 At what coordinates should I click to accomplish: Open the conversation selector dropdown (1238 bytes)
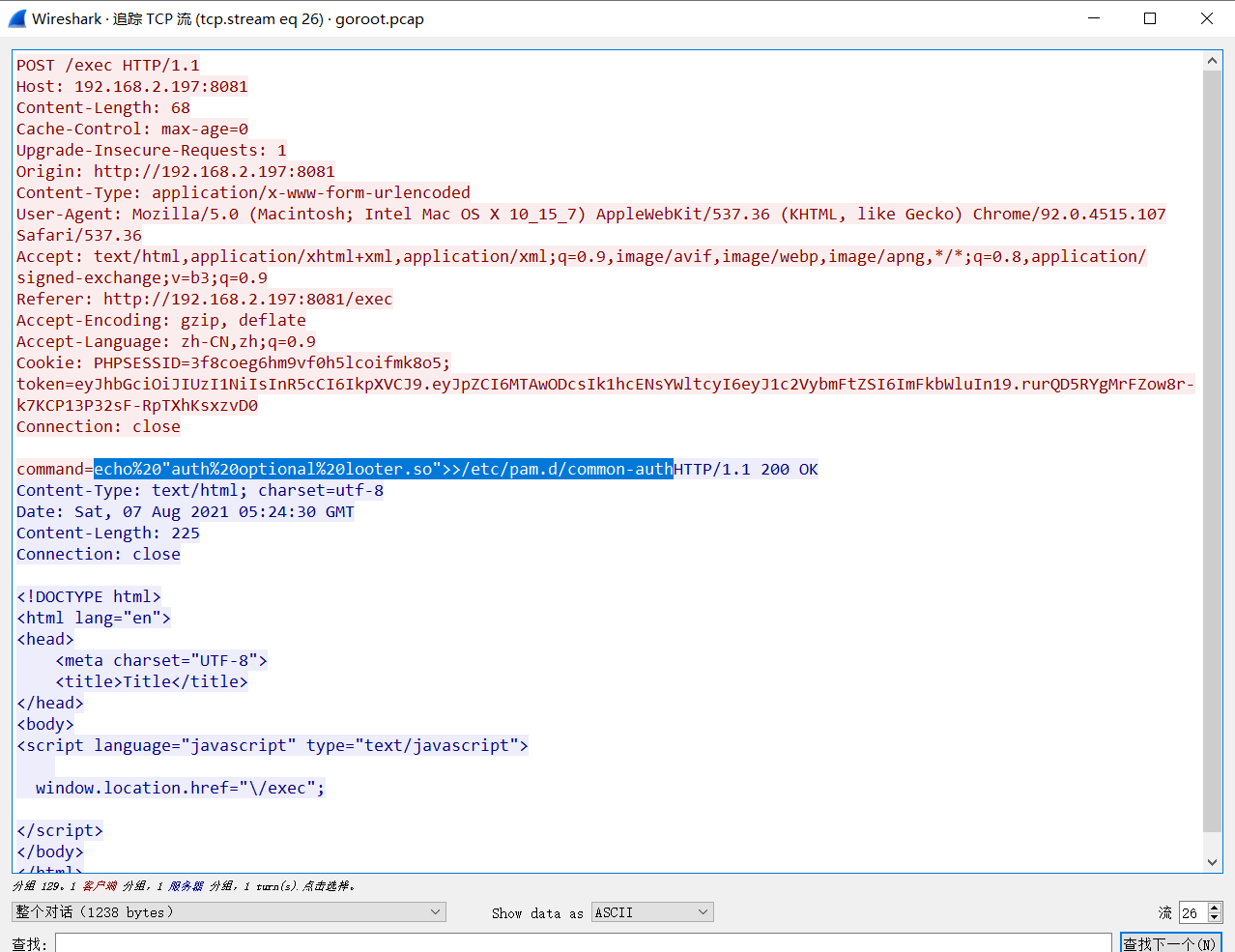coord(229,912)
